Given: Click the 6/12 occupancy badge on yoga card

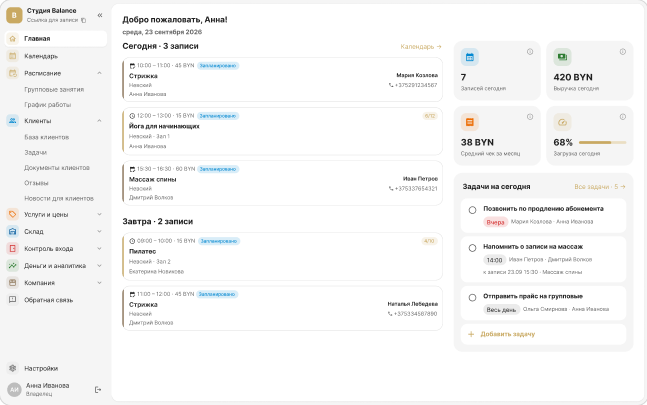Looking at the screenshot, I should click(430, 116).
